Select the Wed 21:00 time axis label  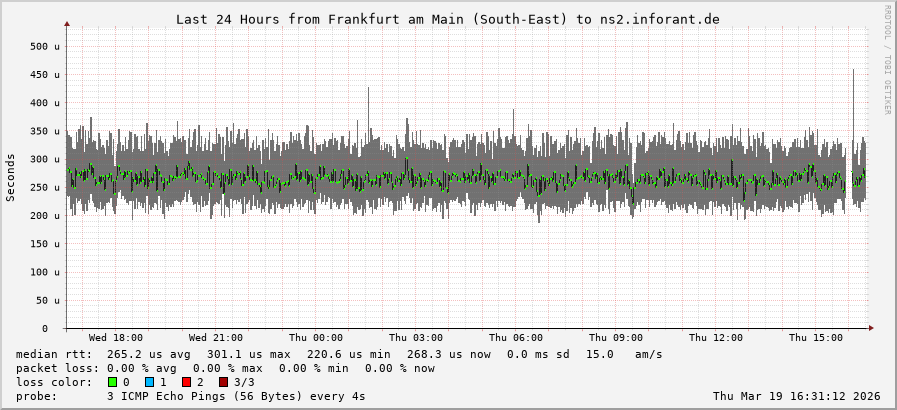pos(215,338)
